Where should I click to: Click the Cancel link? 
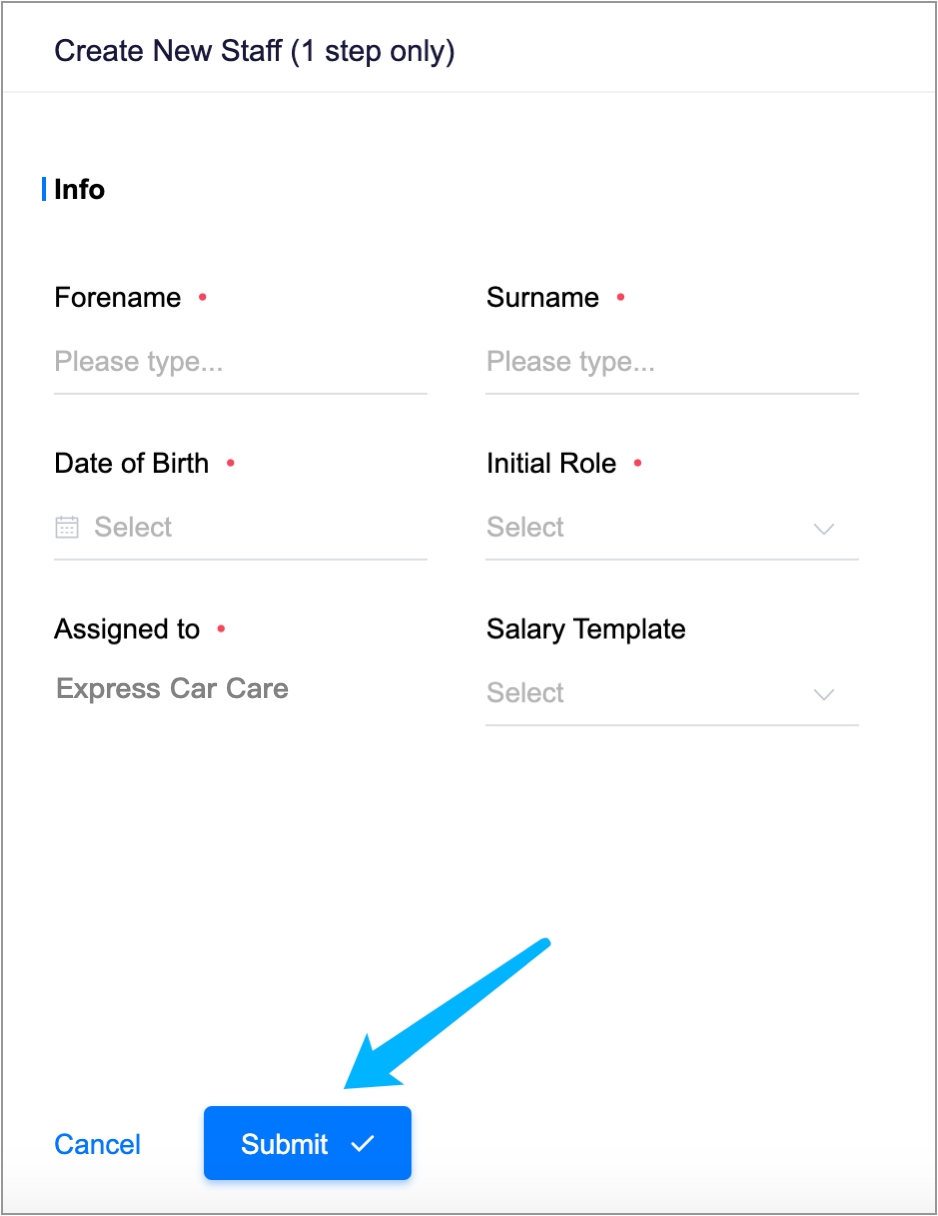[97, 1144]
